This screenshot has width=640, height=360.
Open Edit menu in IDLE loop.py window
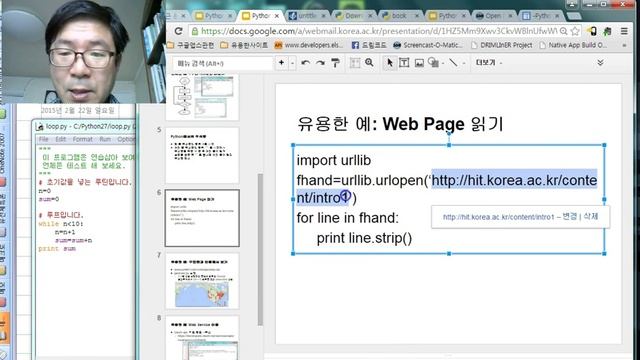60,139
